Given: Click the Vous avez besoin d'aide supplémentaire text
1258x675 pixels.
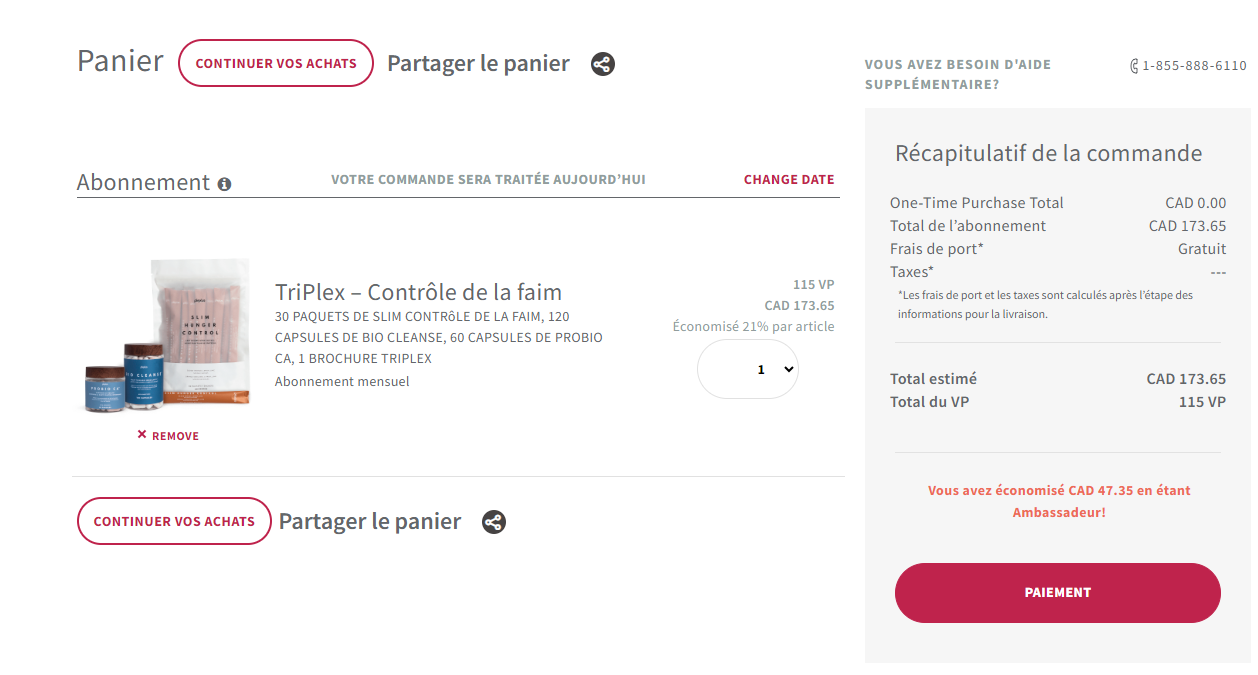Looking at the screenshot, I should pos(957,74).
